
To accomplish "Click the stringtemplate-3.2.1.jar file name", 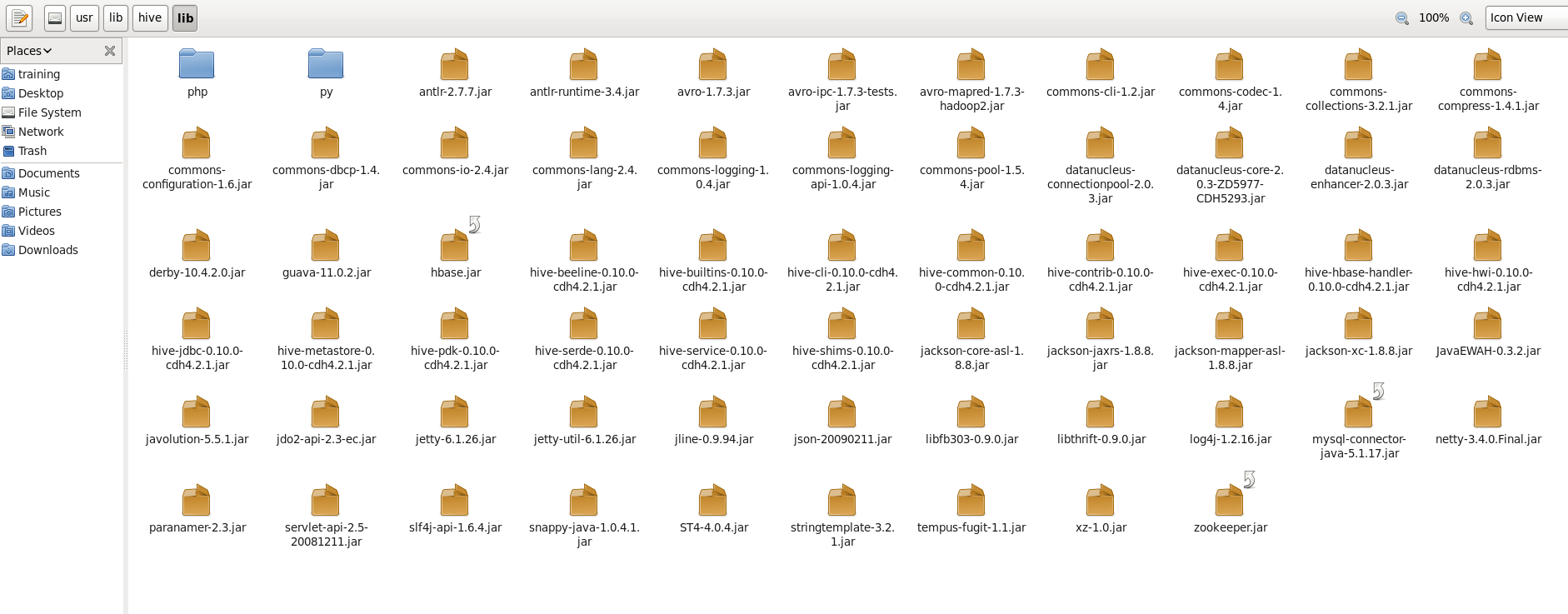I will pos(842,534).
